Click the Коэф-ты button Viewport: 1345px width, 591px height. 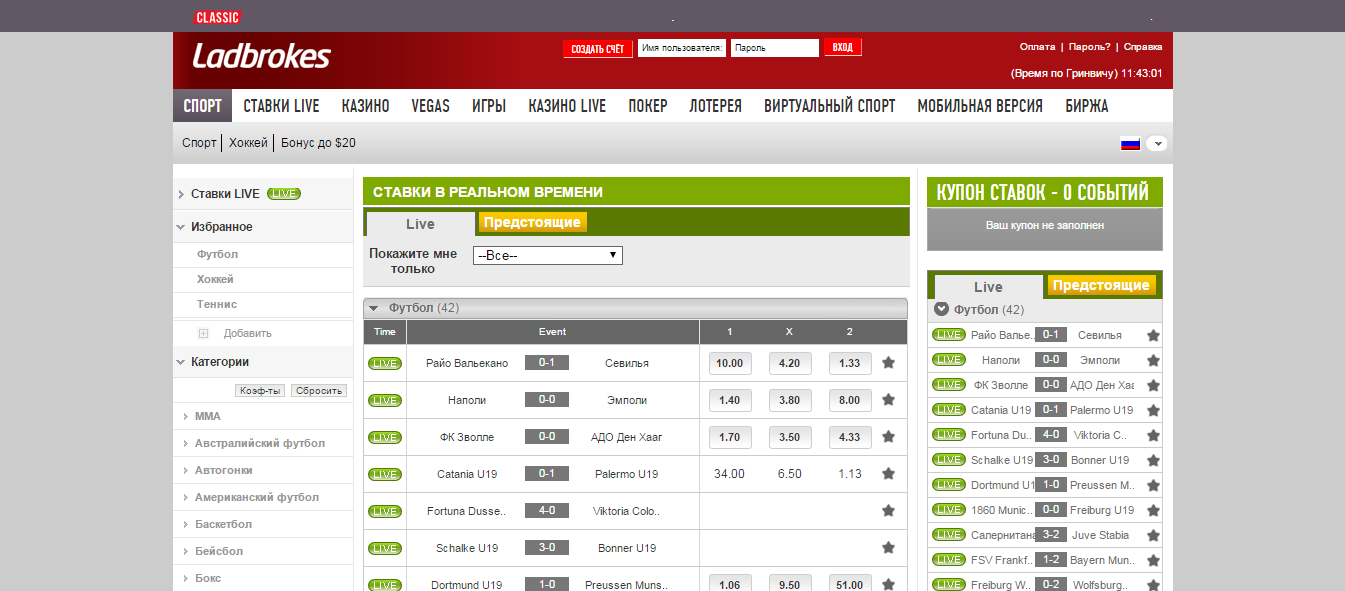click(260, 391)
